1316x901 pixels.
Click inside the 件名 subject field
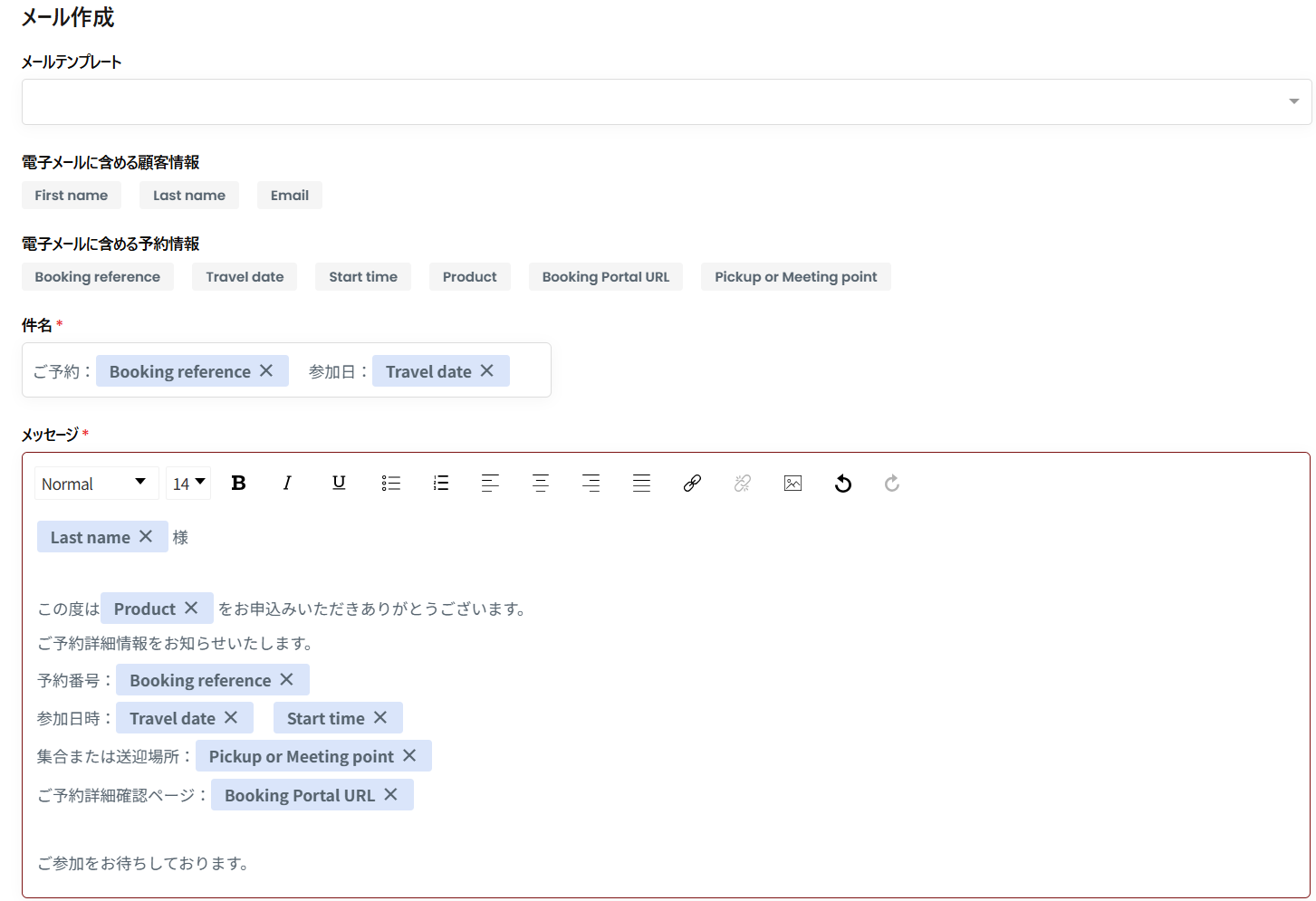pyautogui.click(x=529, y=370)
